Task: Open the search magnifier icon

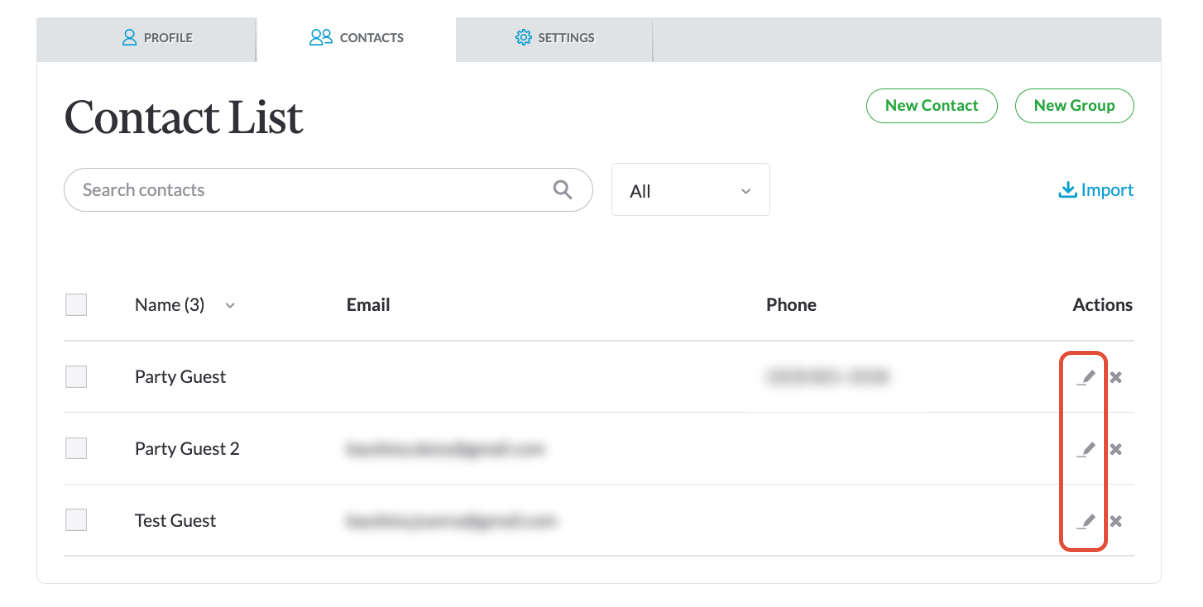Action: coord(562,189)
